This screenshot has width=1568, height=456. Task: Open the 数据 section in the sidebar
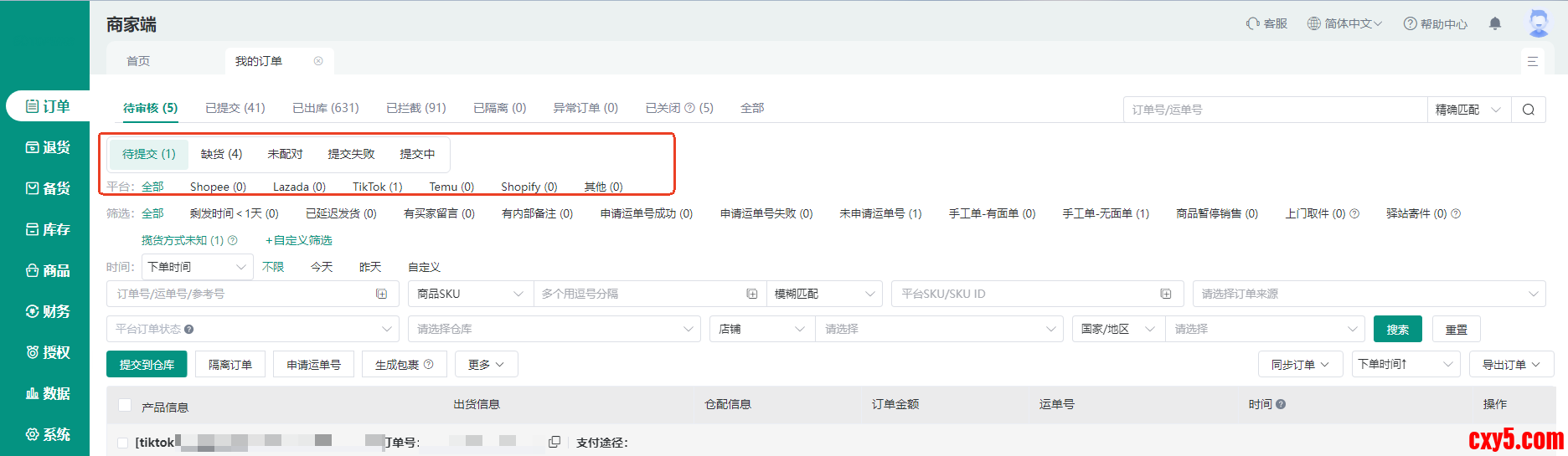tap(48, 393)
